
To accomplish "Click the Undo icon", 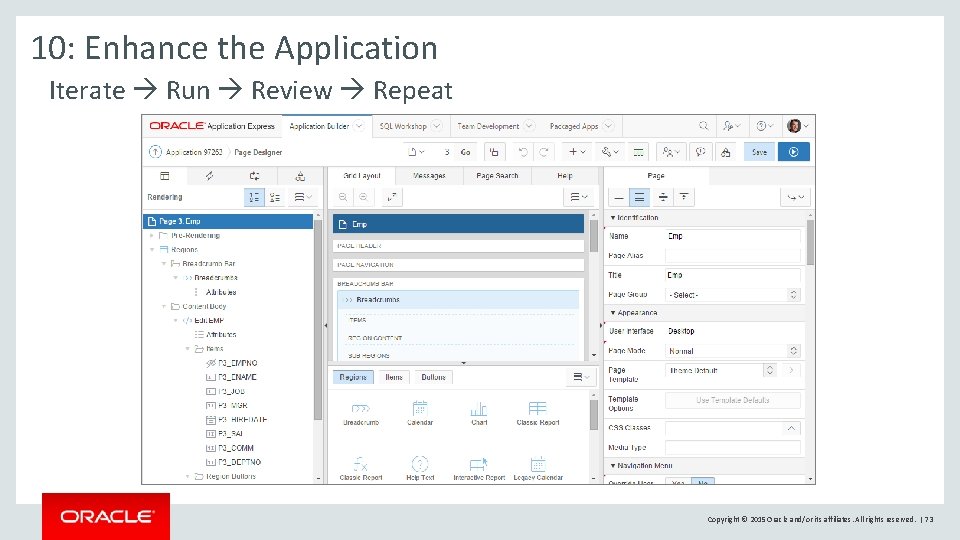I will 523,152.
